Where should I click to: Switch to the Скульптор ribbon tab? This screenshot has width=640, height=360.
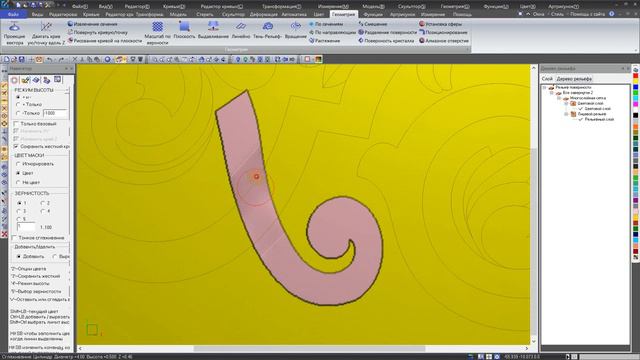233,14
